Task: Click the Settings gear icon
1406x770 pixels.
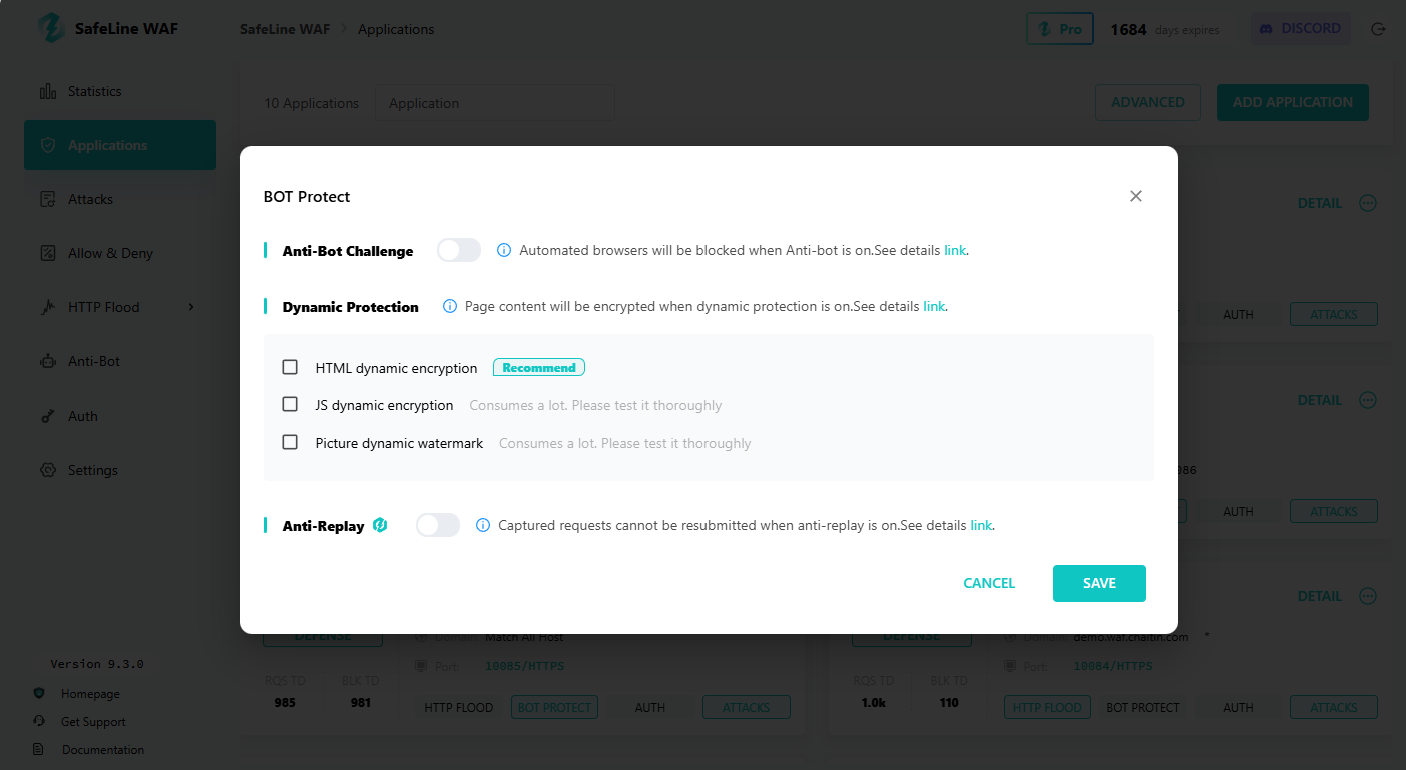Action: point(47,471)
